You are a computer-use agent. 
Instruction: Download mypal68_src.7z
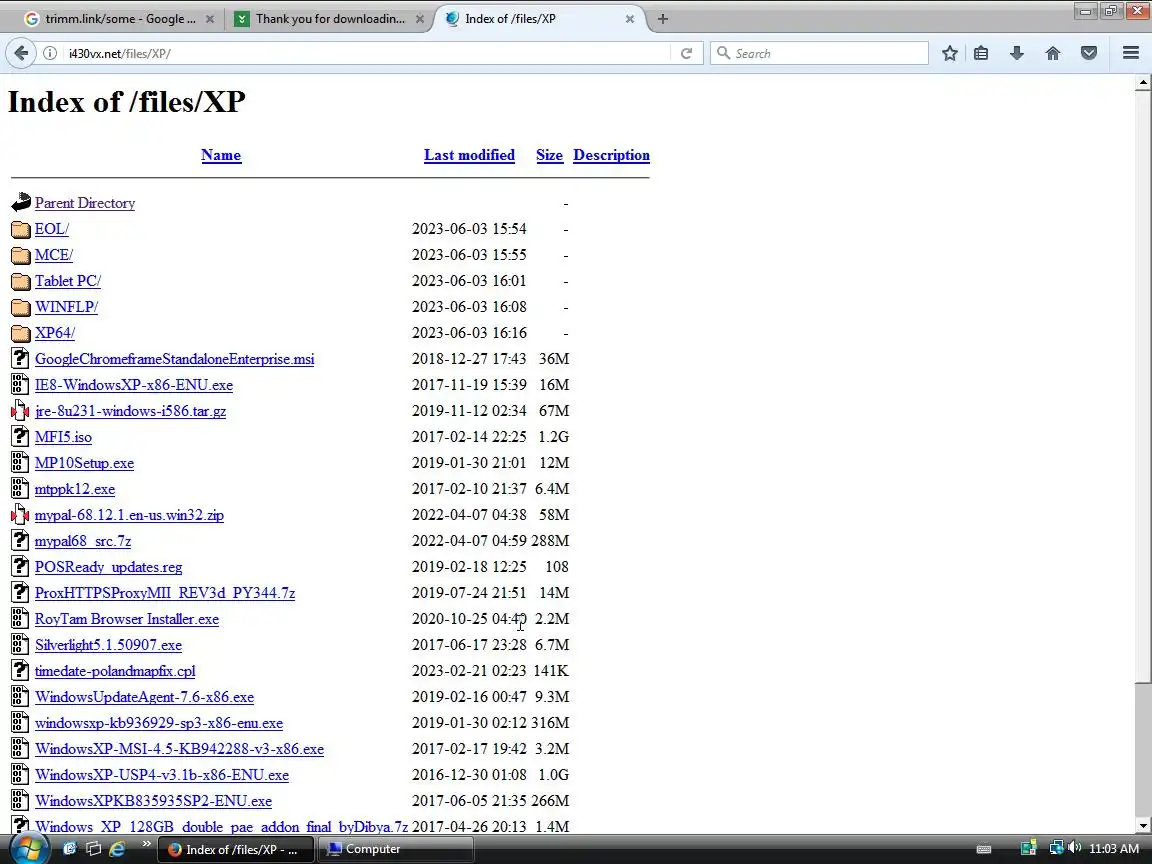point(83,541)
